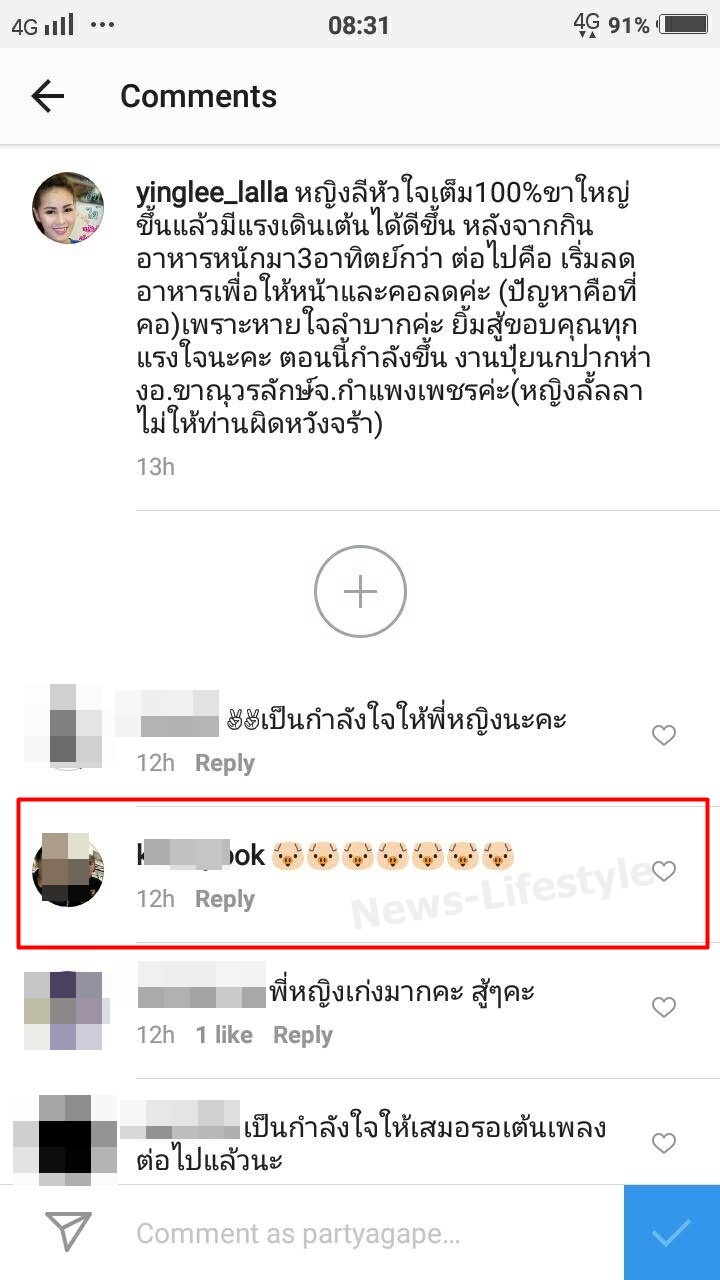Like the pig emoji comment
720x1280 pixels.
[664, 871]
